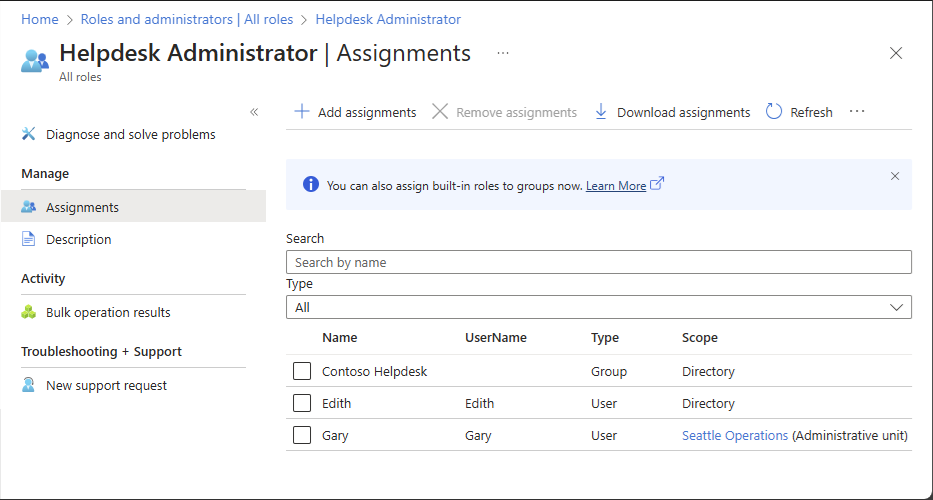The height and width of the screenshot is (500, 933).
Task: Collapse the left sidebar with double chevron
Action: point(254,112)
